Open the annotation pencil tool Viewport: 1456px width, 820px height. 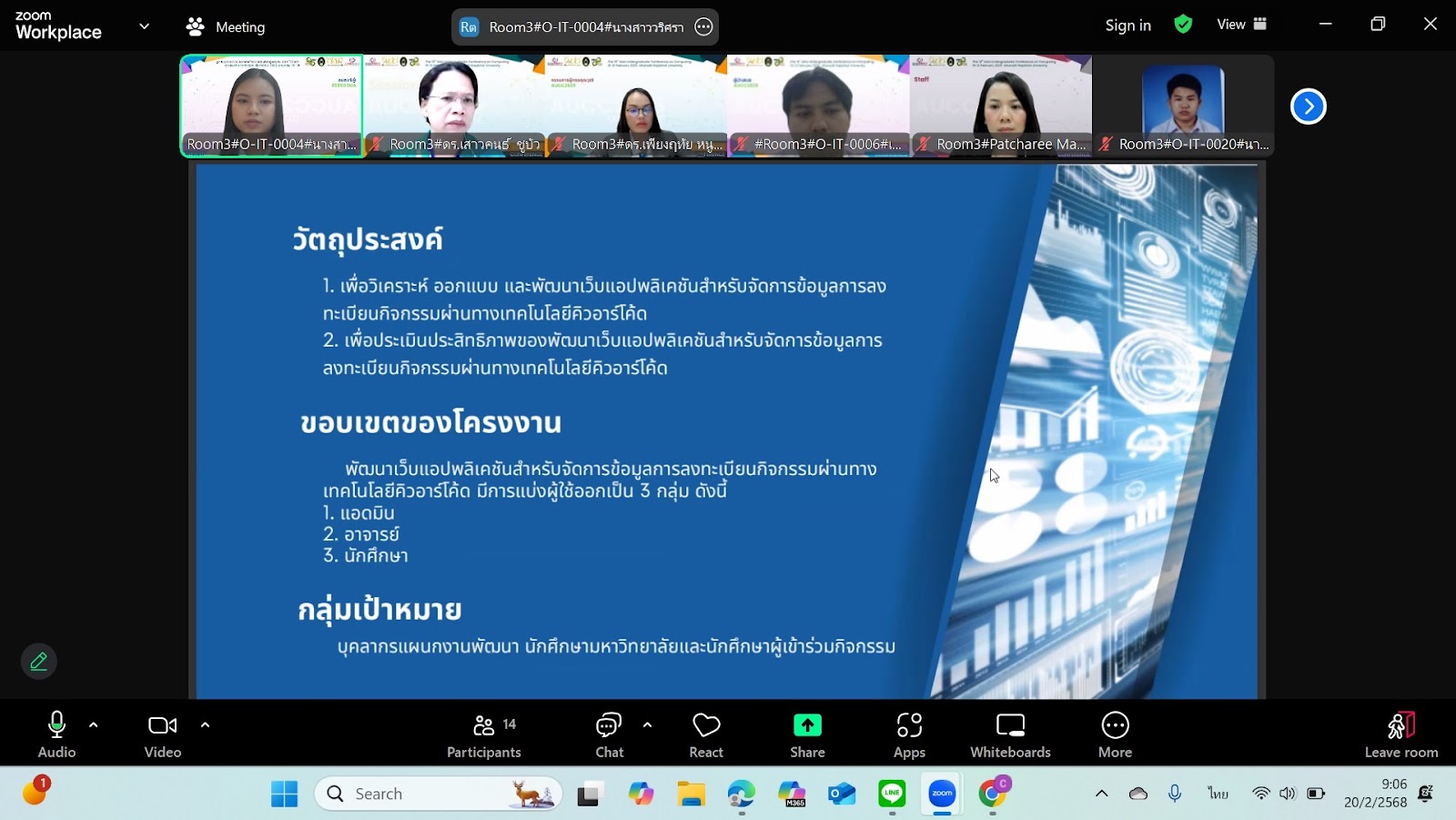click(x=39, y=662)
